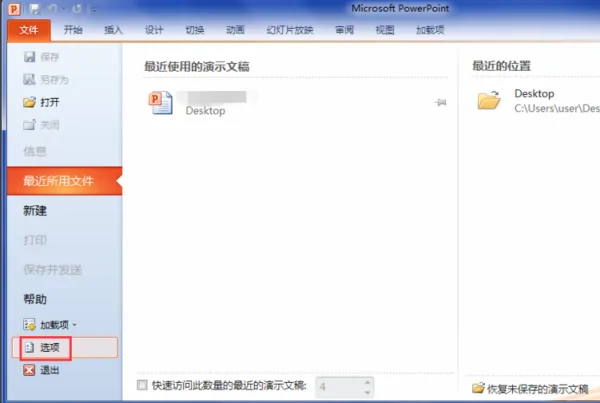Click the 最近的位置 heading

point(501,66)
